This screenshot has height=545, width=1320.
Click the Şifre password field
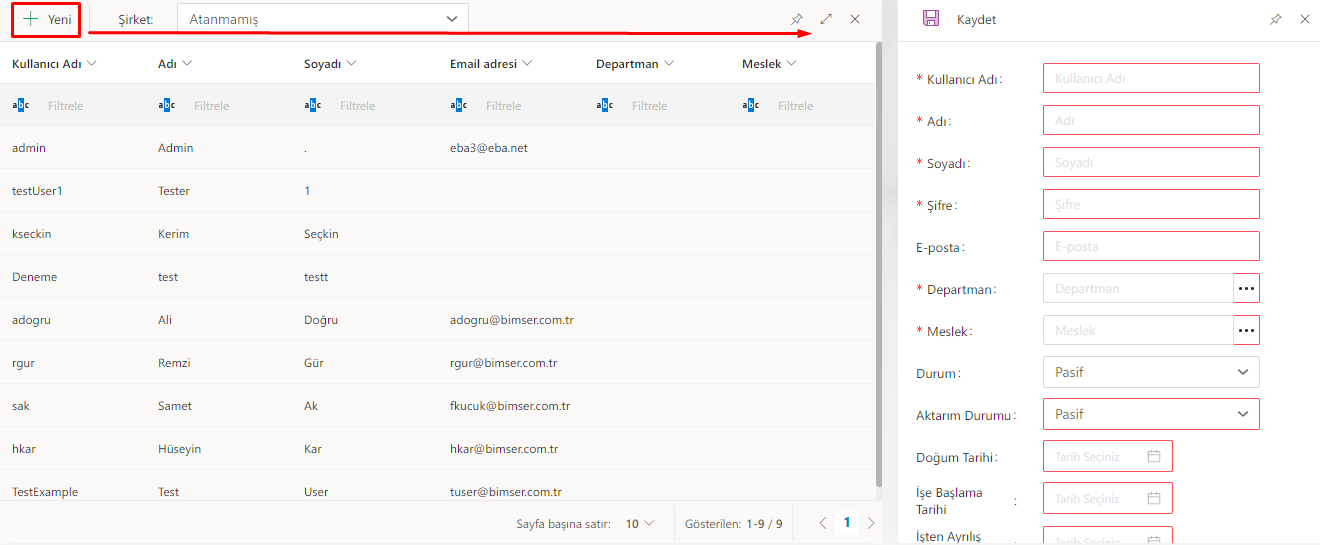point(1150,204)
